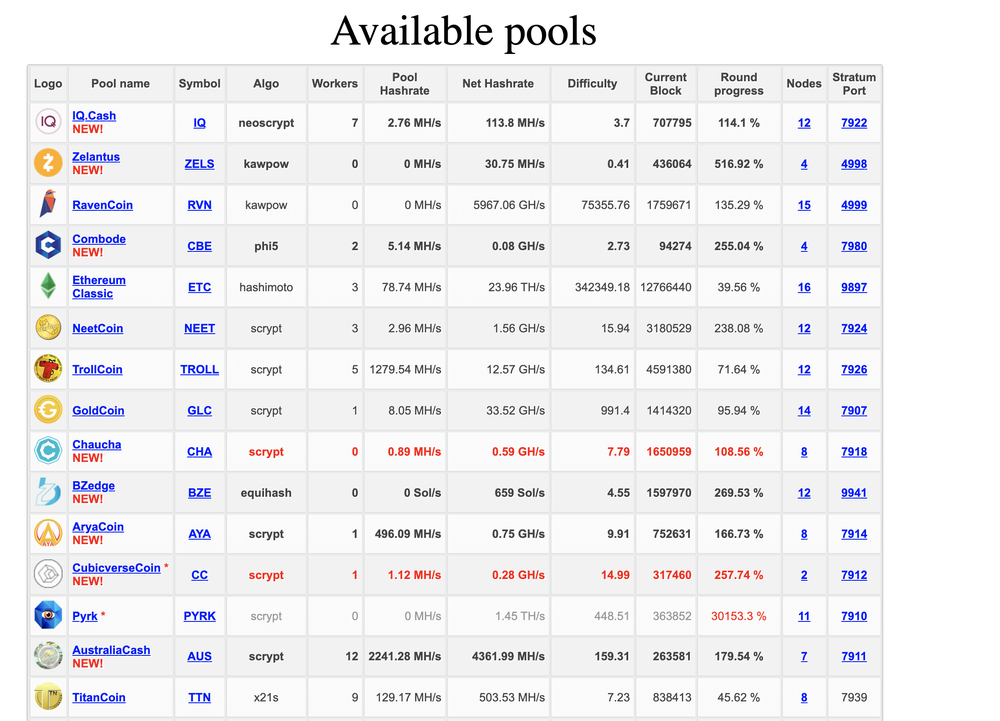Click the IQ.Cash coin logo
This screenshot has width=1000, height=721.
pos(48,122)
